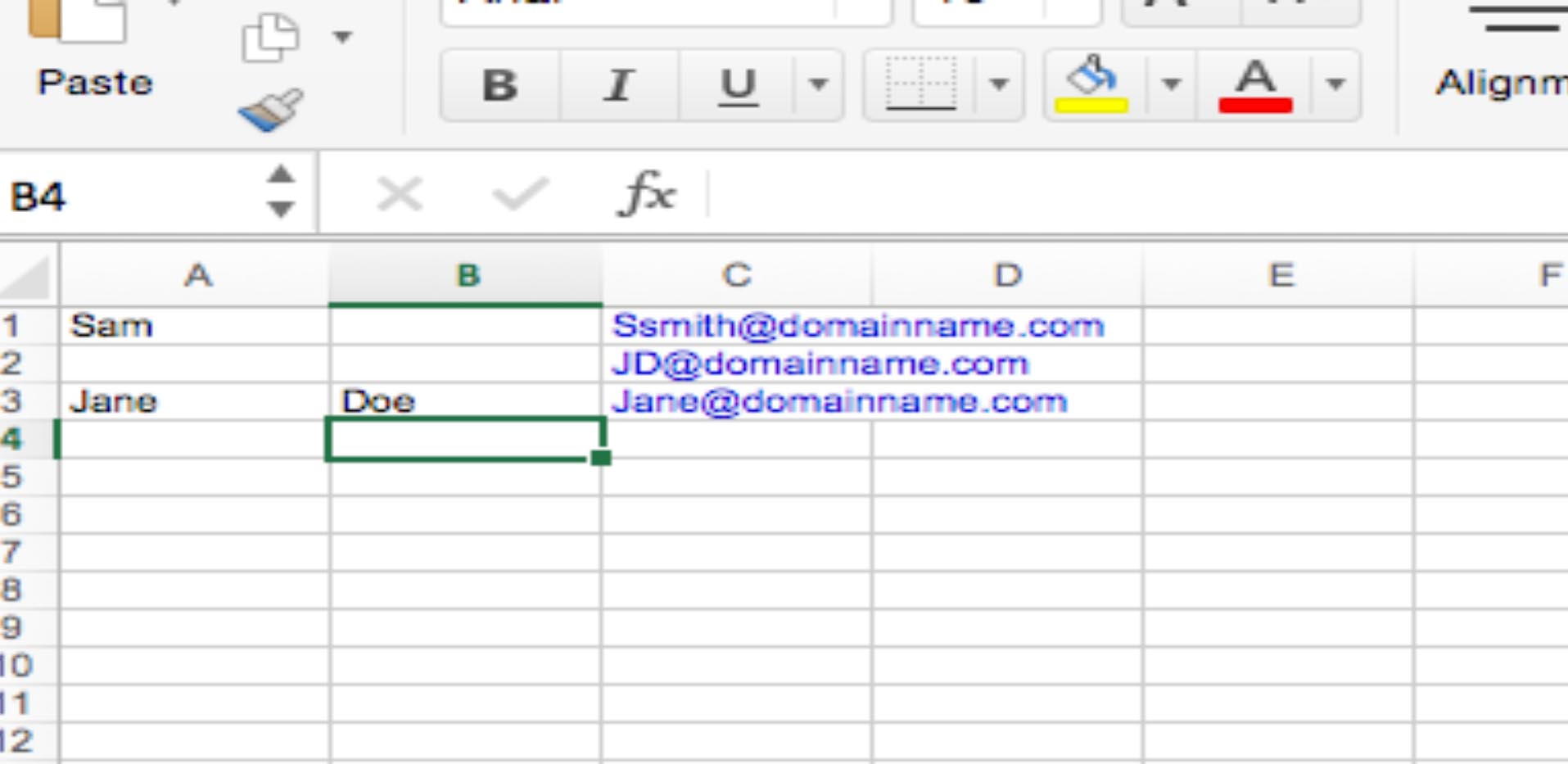Viewport: 1568px width, 764px height.
Task: Click the Select All corner triangle
Action: click(x=27, y=277)
